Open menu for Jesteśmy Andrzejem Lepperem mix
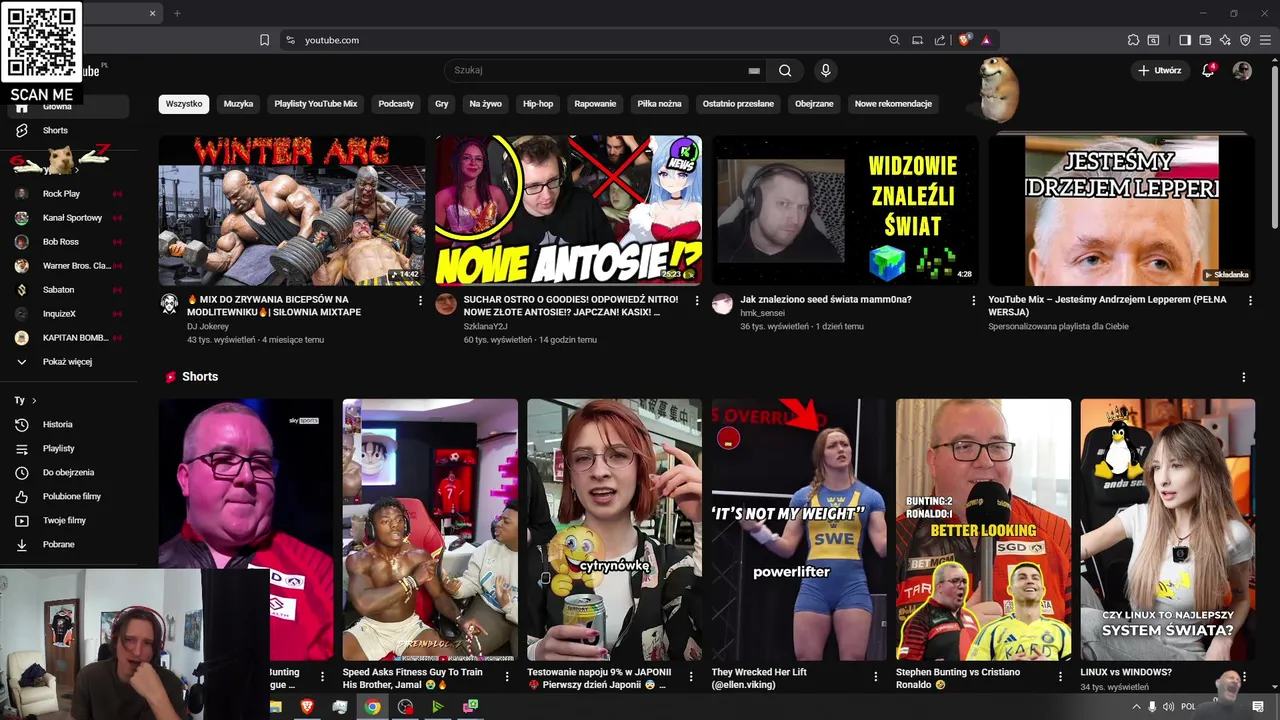The width and height of the screenshot is (1280, 720). (1250, 300)
